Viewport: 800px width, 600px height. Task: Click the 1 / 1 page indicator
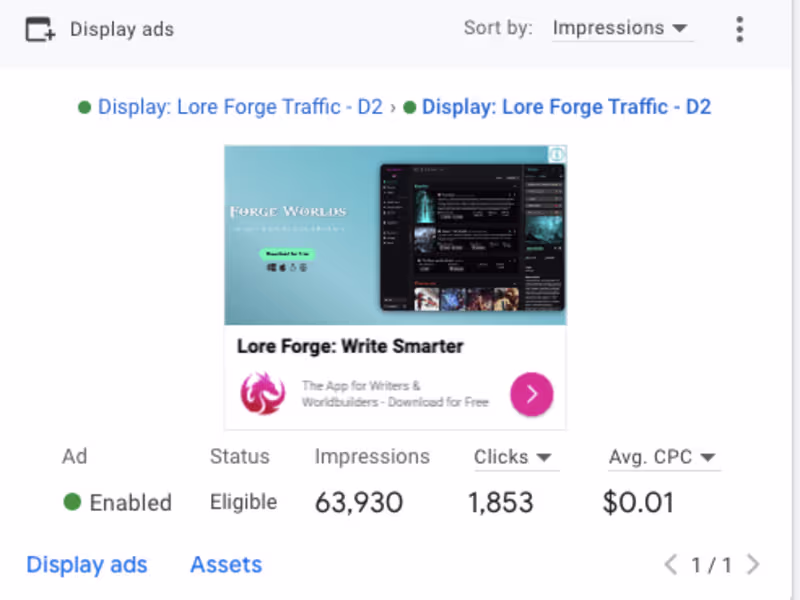tap(711, 565)
